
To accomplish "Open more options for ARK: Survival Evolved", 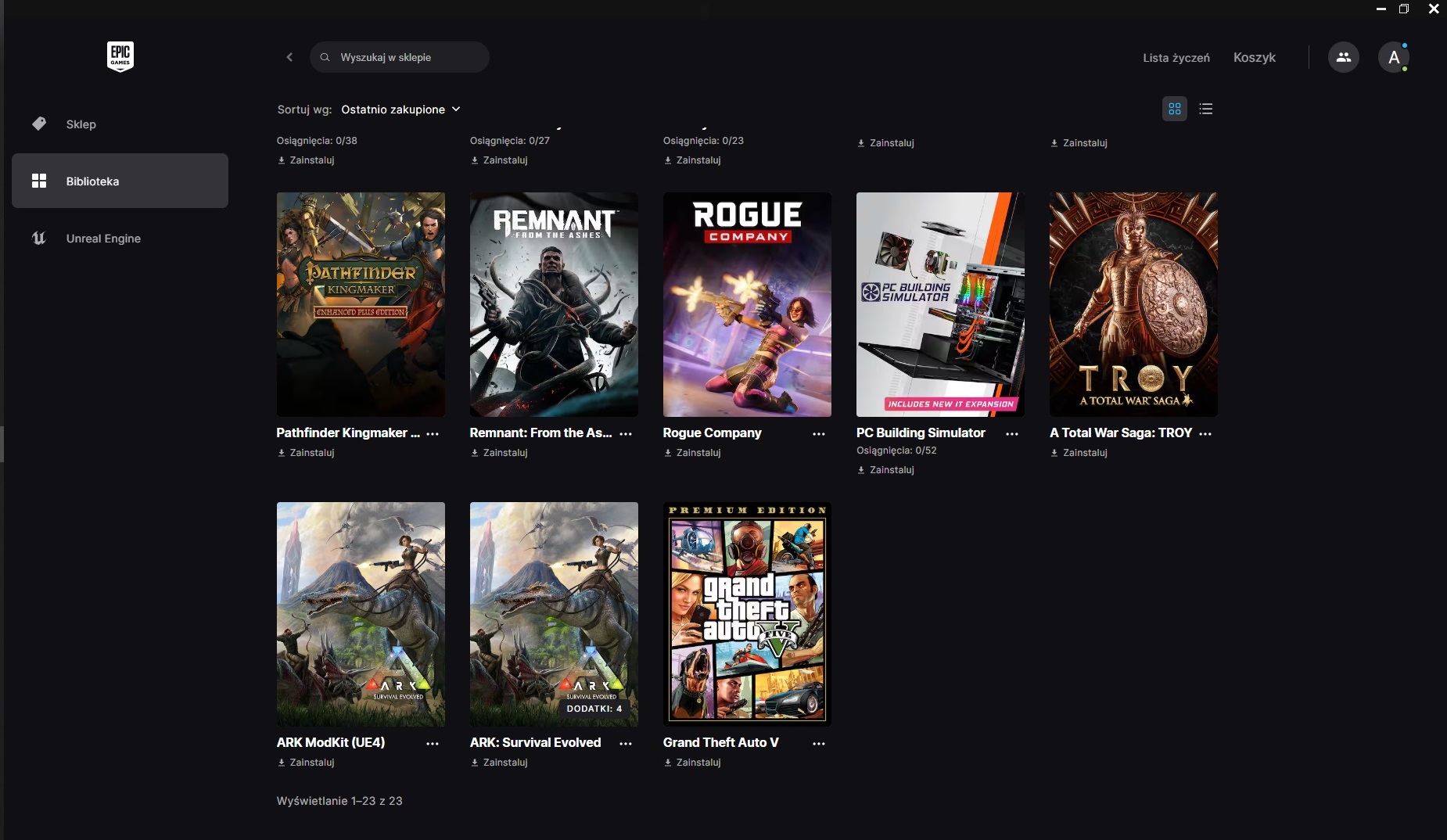I will [626, 743].
